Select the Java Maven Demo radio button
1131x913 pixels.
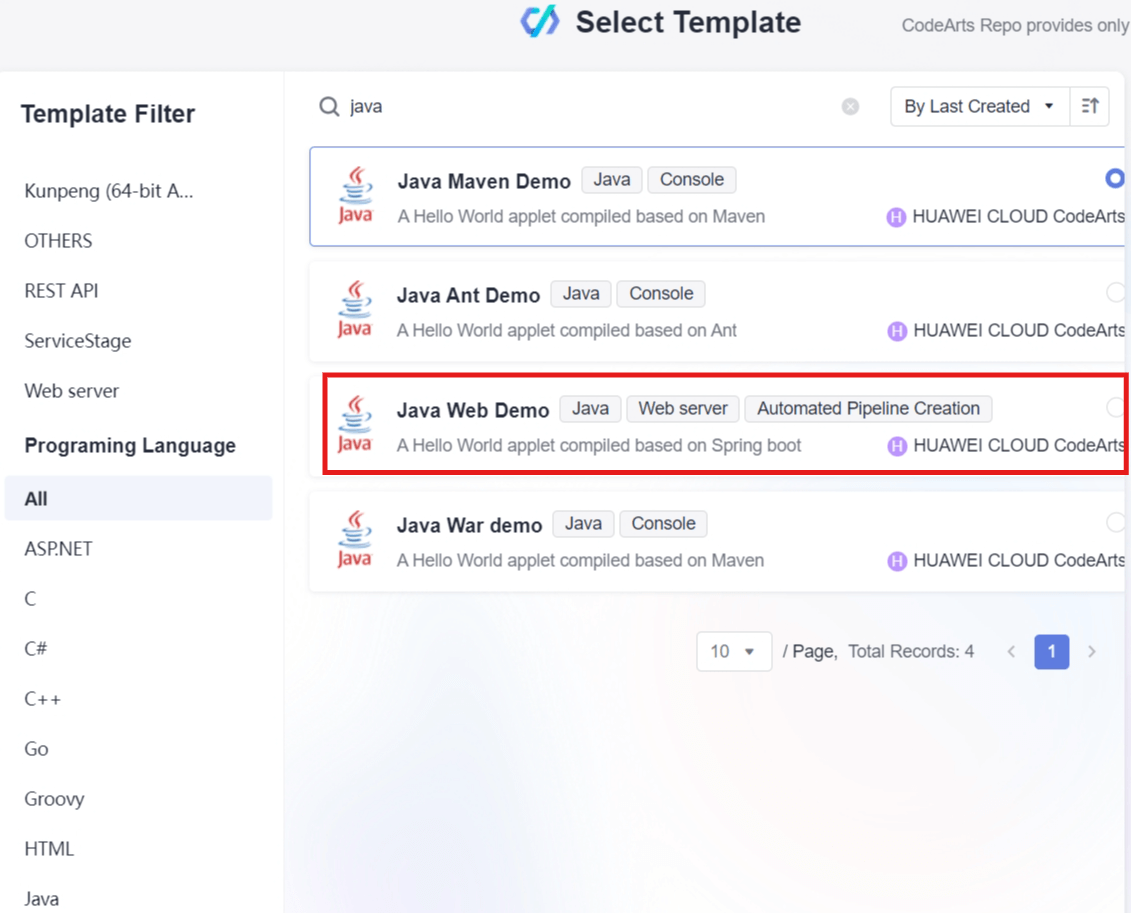[x=1115, y=178]
